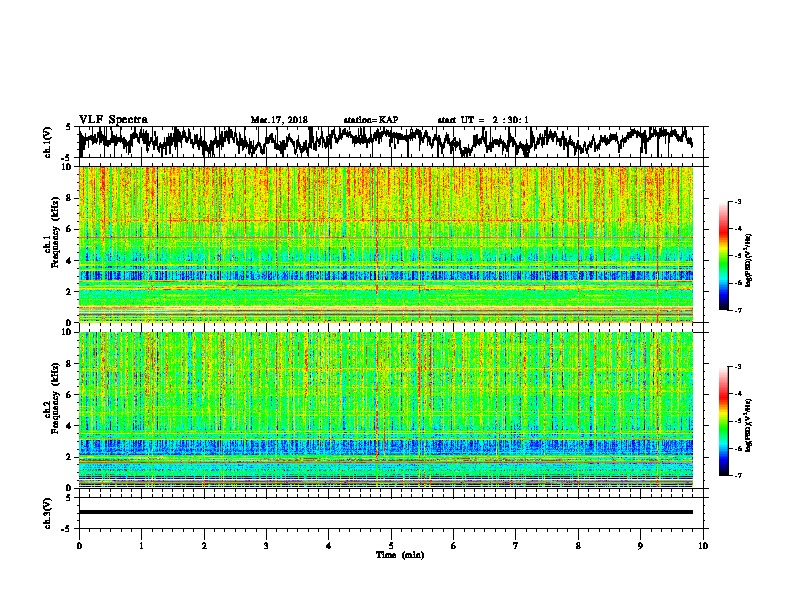The image size is (792, 612).
Task: Click the "2" kHz tick of ch.1 spectrogram
Action: coord(69,292)
